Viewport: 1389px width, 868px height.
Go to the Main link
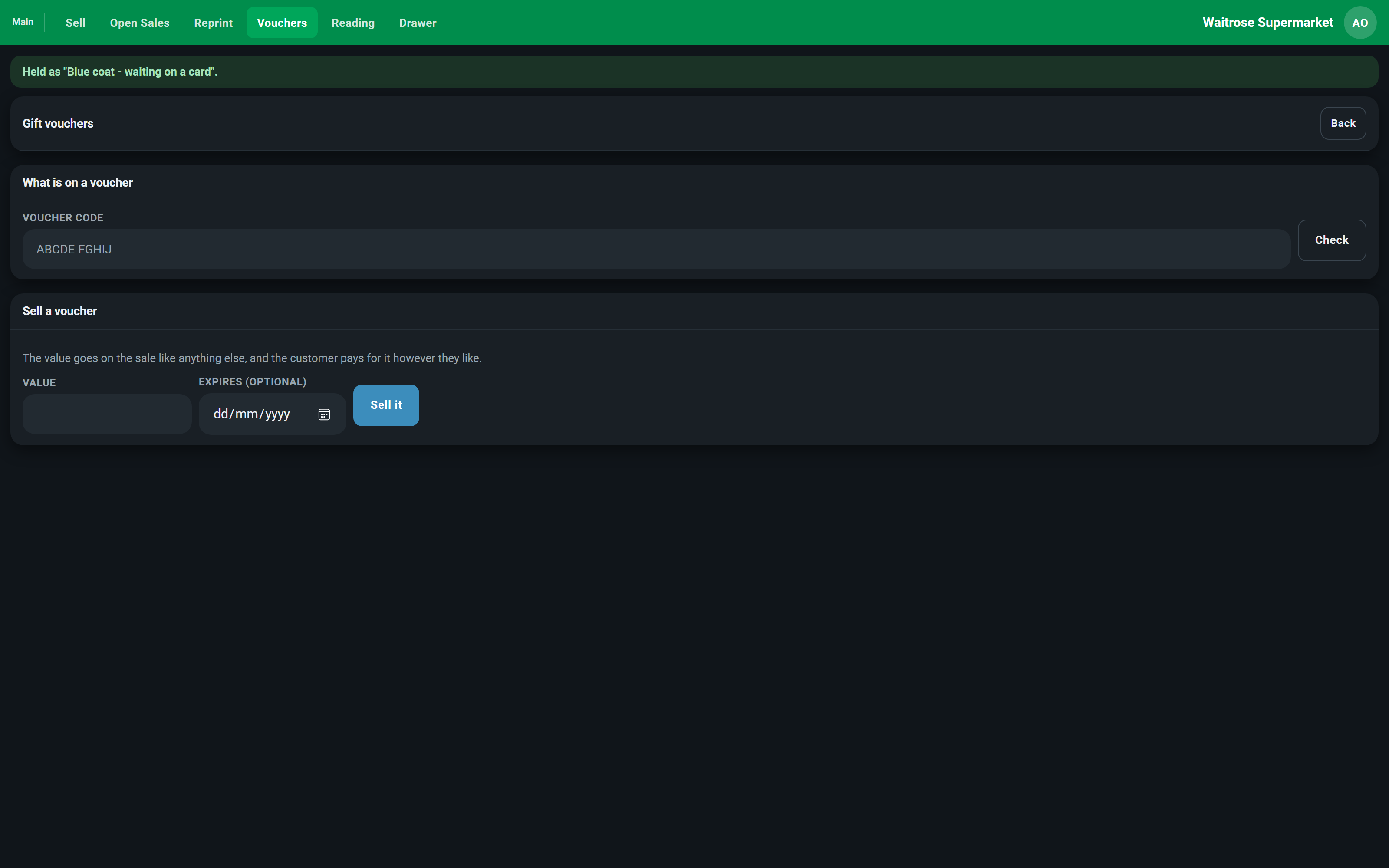coord(23,23)
